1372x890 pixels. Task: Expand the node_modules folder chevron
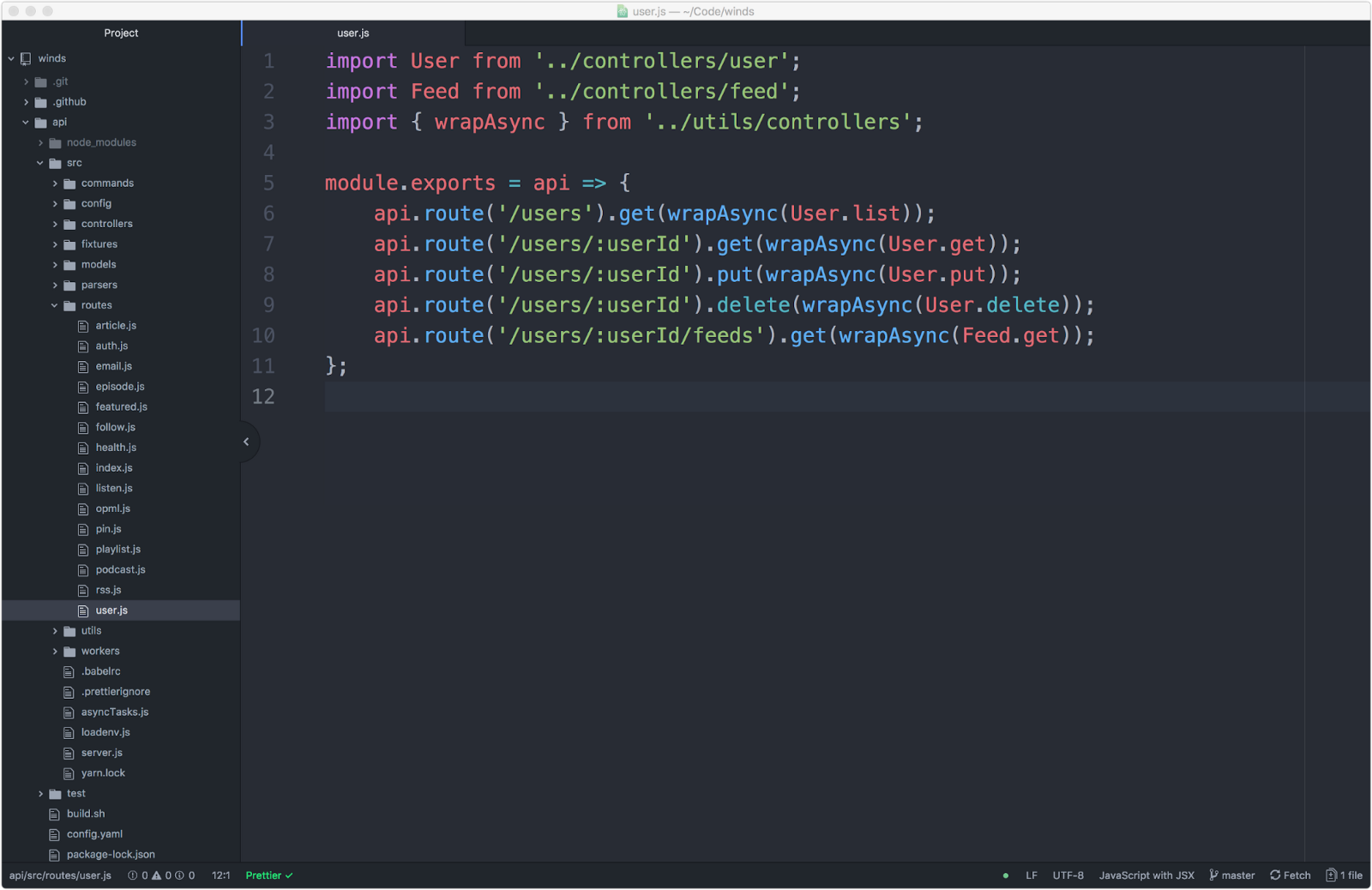[x=40, y=142]
